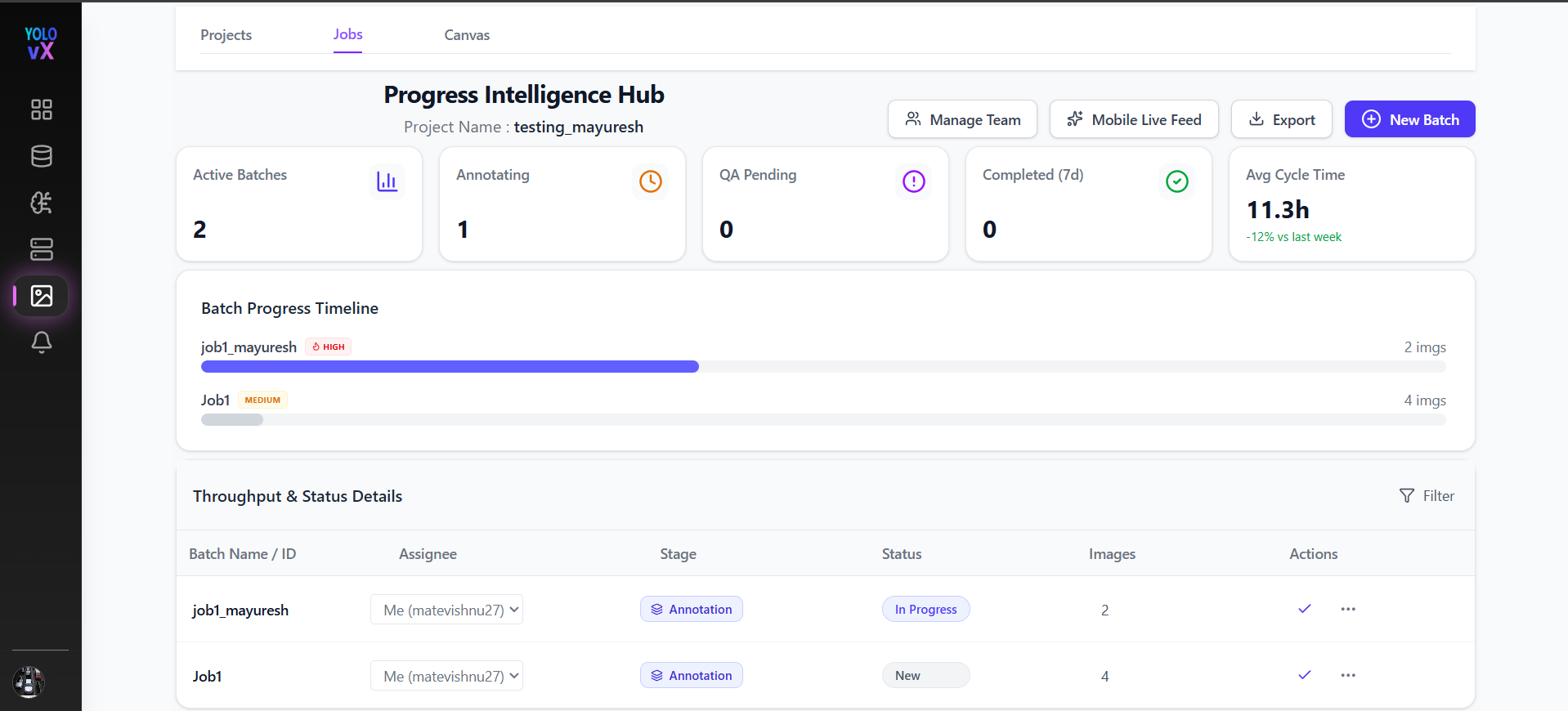The width and height of the screenshot is (1568, 711).
Task: Click the people icon in Manage Team
Action: pos(913,119)
